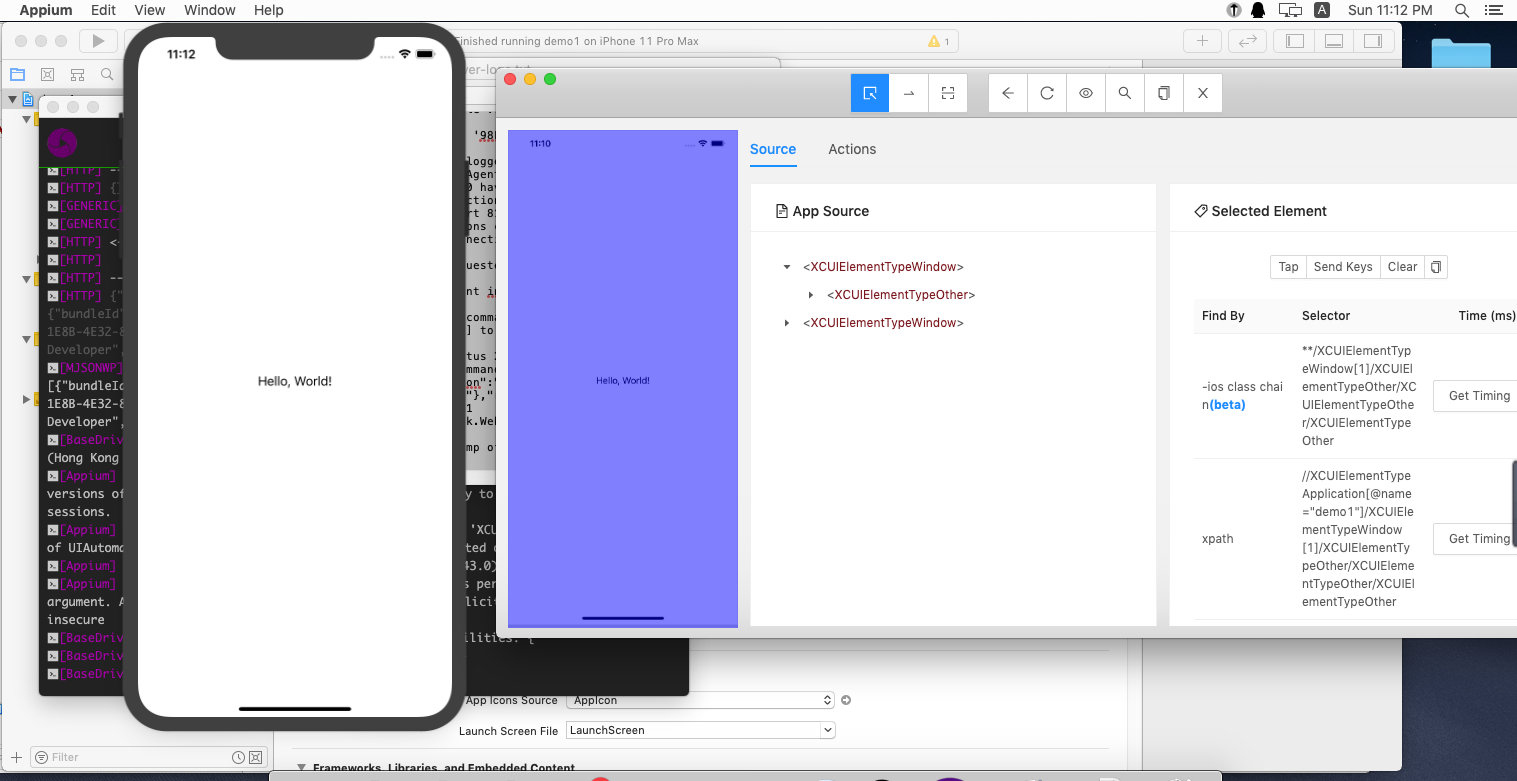Open the Appium menu in menu bar
Screen dimensions: 1517x781
click(x=46, y=10)
